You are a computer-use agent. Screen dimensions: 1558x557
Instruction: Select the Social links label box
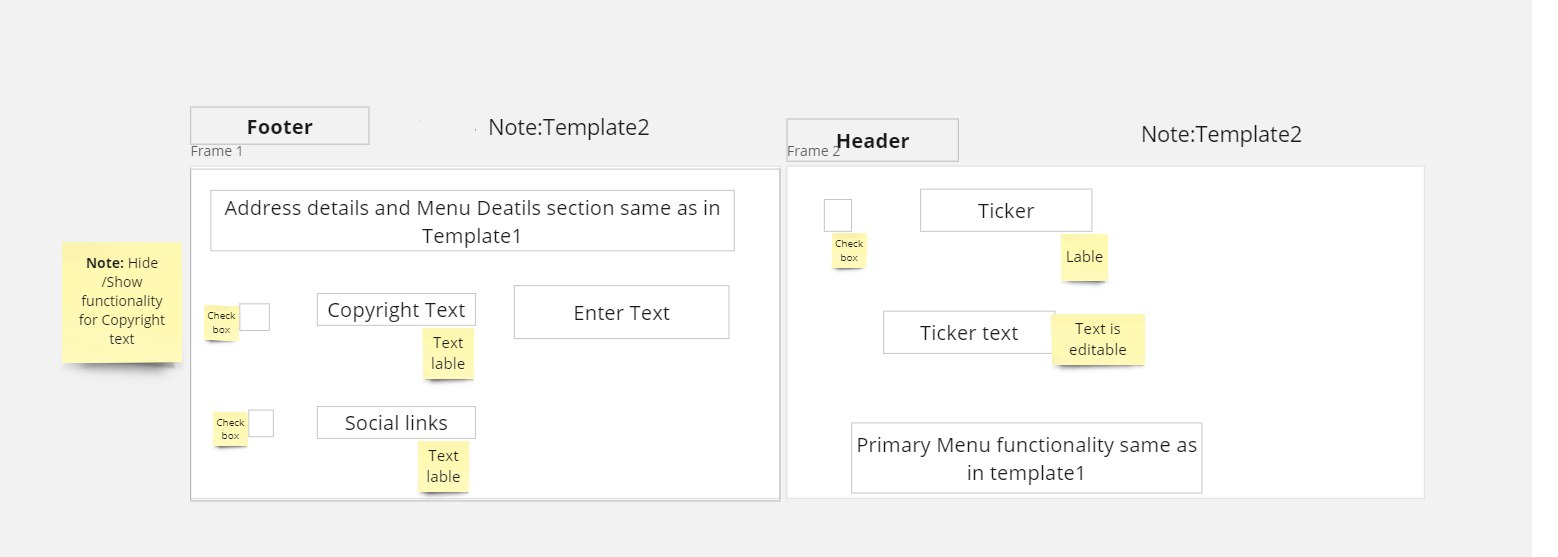pos(396,422)
